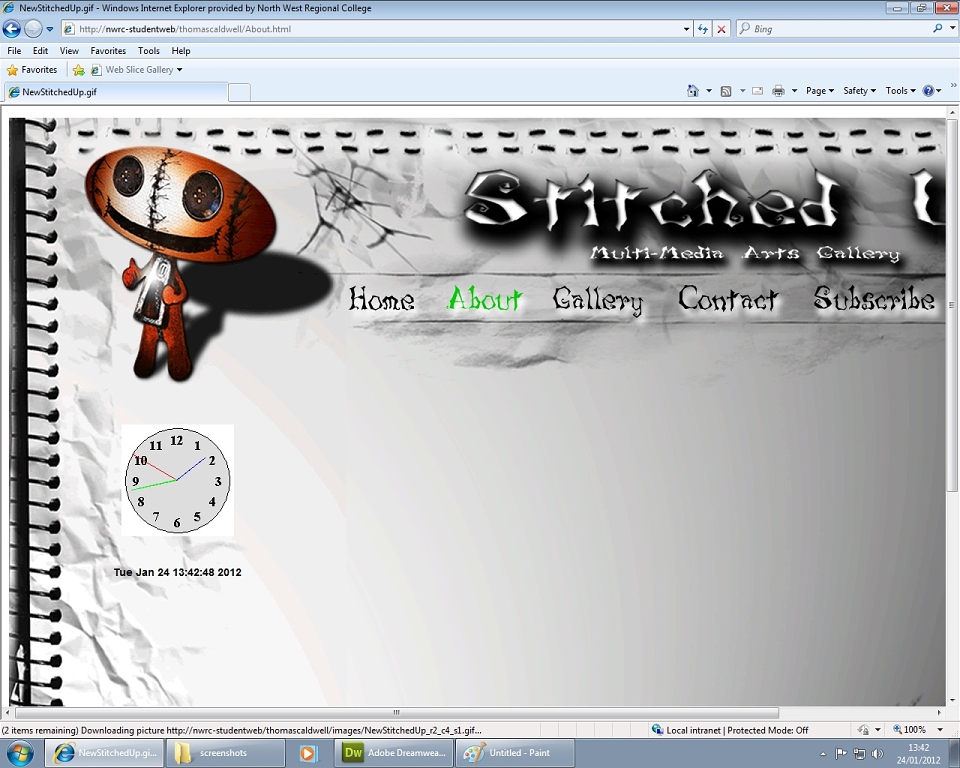The image size is (960, 768).
Task: Click the red Stop loading icon
Action: point(721,29)
